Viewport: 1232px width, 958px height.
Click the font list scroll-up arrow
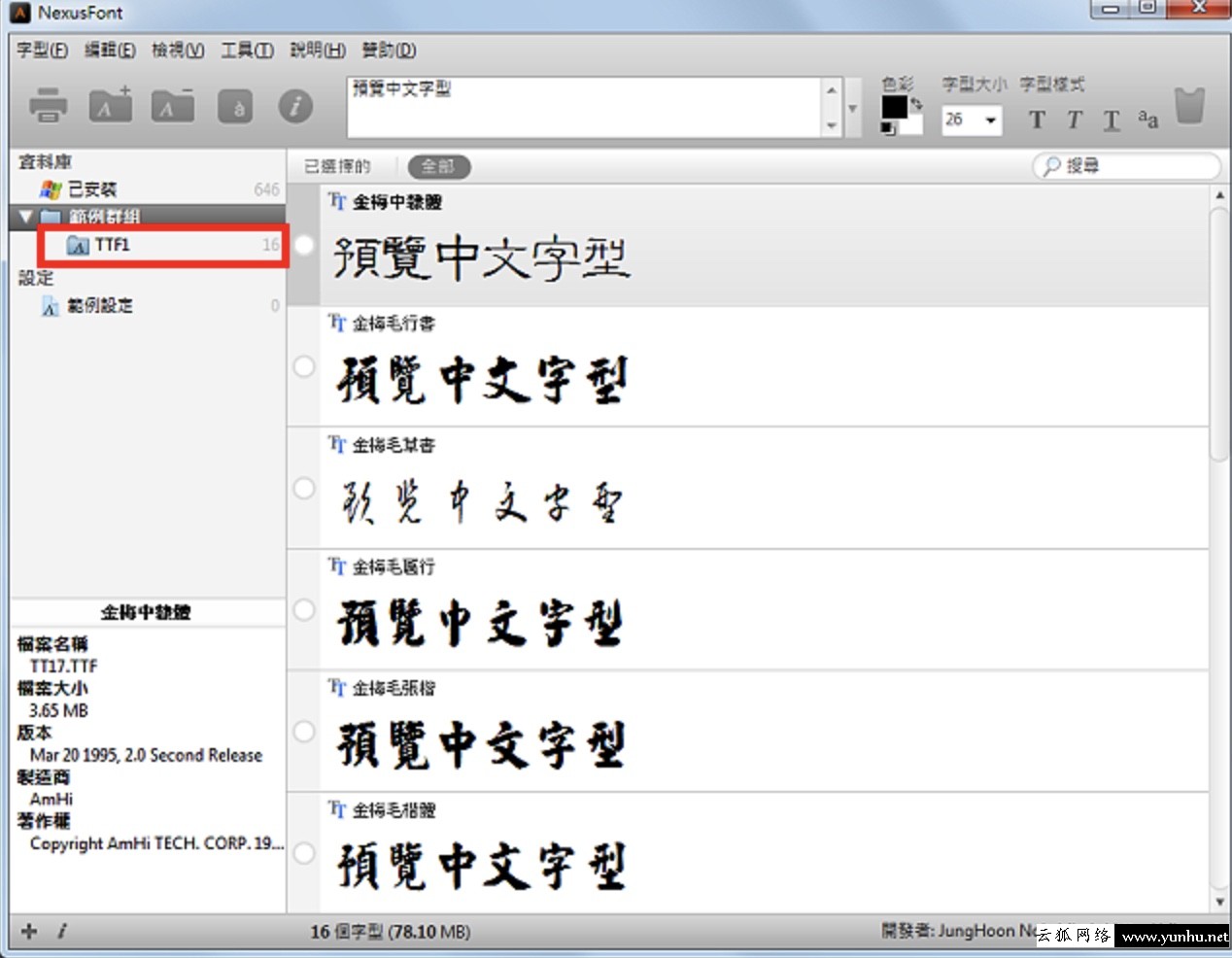tap(1219, 195)
